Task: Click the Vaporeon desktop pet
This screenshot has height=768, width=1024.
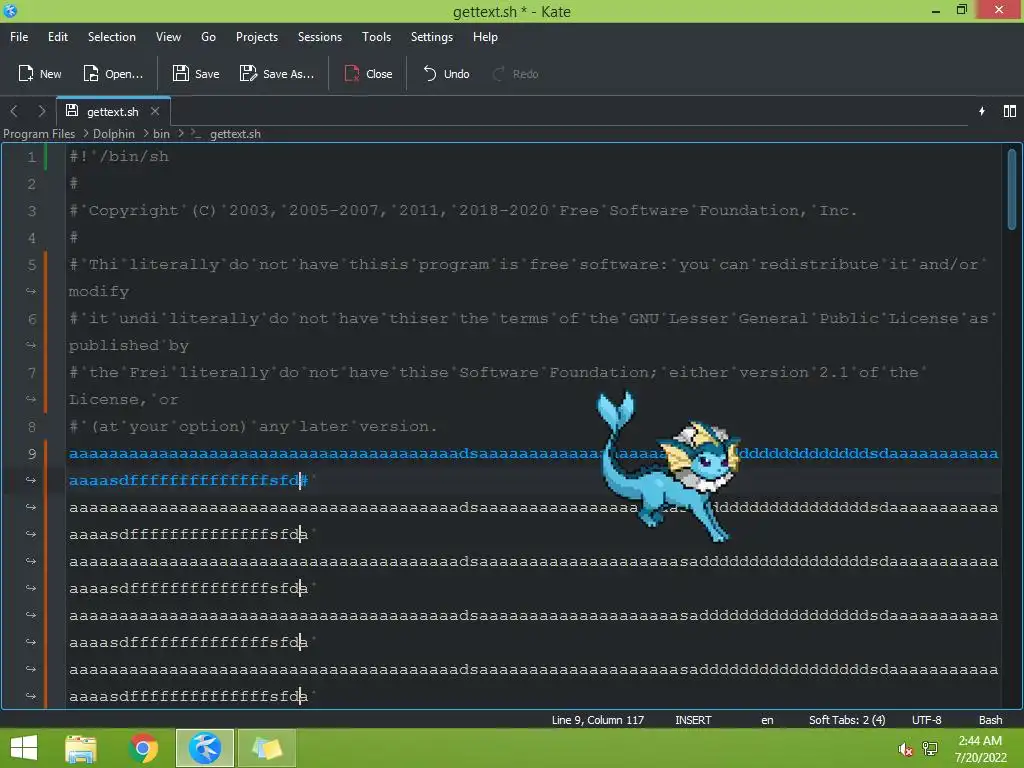Action: 667,467
